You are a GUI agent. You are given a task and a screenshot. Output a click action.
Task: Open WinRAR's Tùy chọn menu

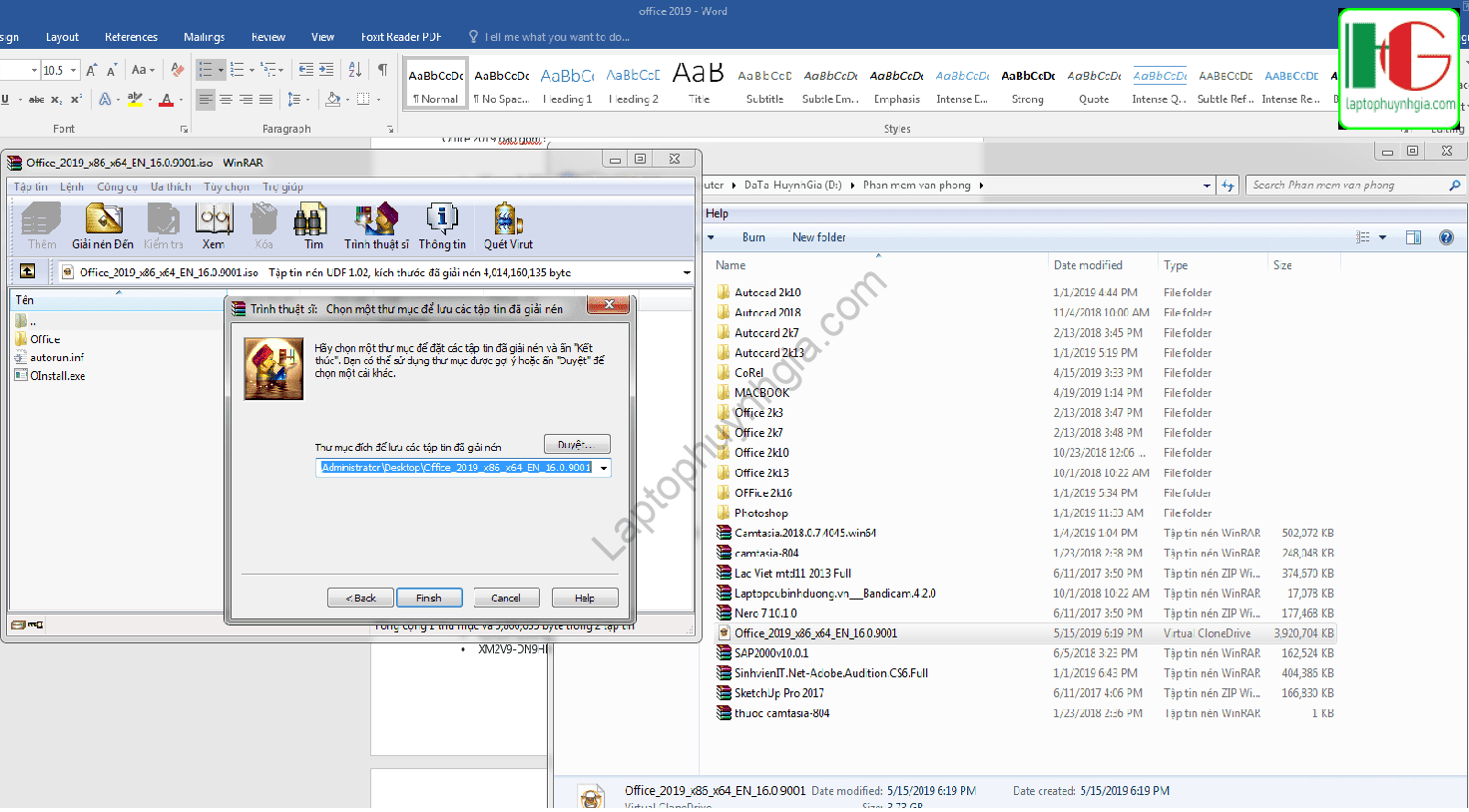[x=227, y=187]
